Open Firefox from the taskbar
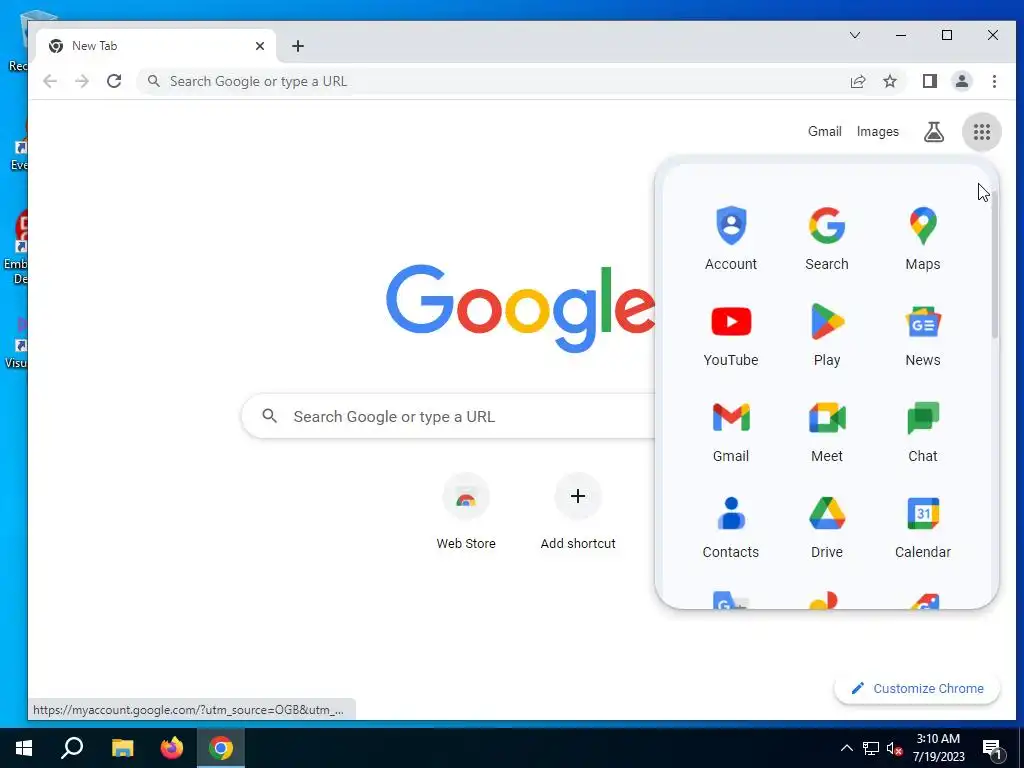The image size is (1024, 768). [172, 748]
